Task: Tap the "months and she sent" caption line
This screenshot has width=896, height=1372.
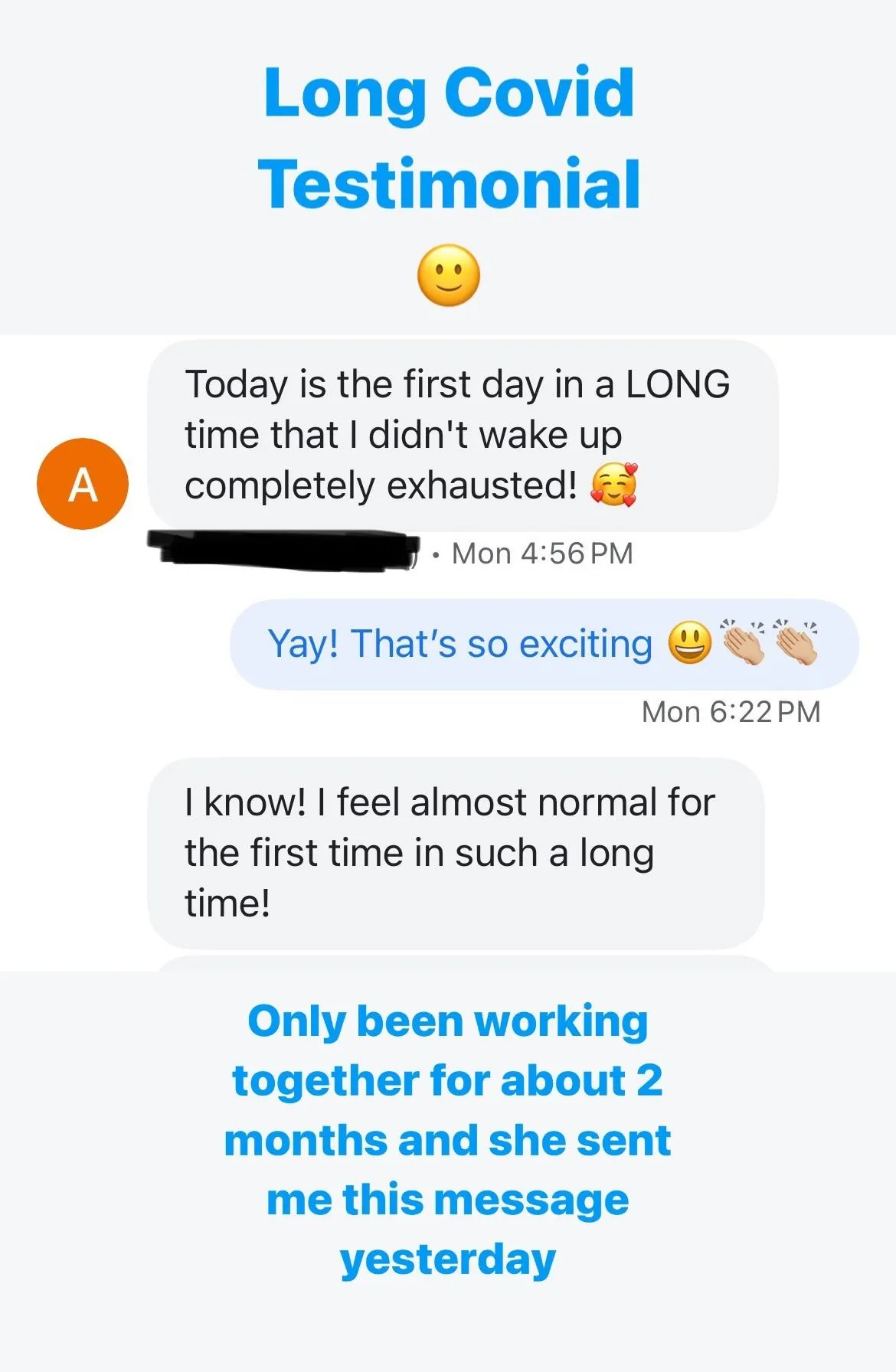Action: point(448,1140)
